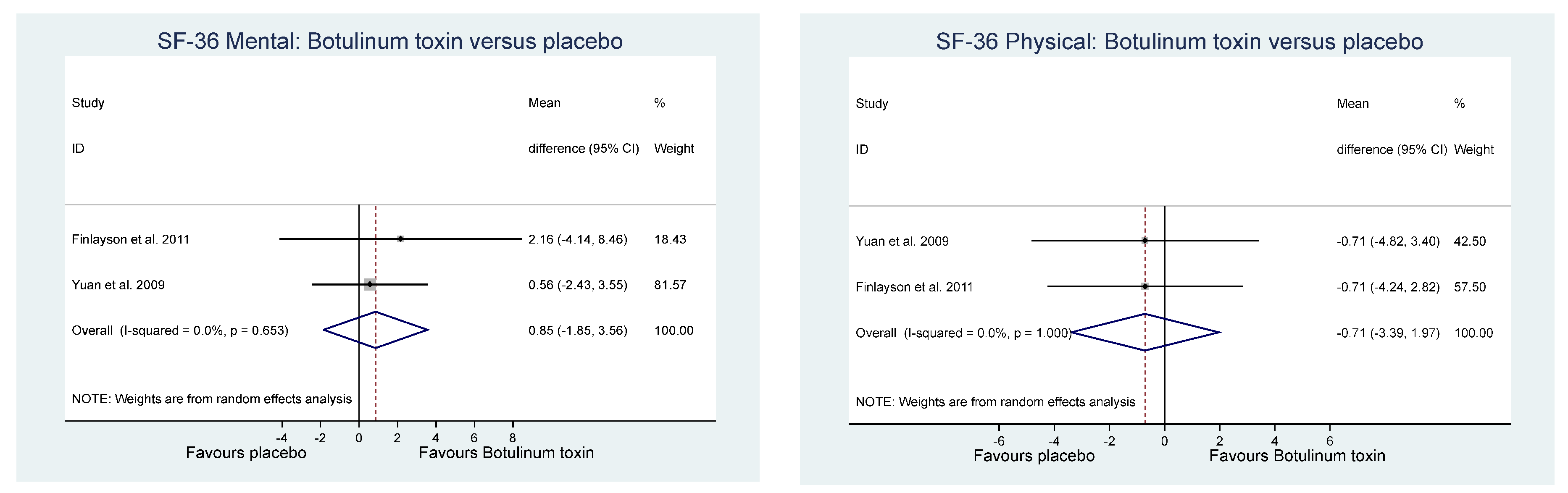Click Physical plot axis tick label -6

998,441
